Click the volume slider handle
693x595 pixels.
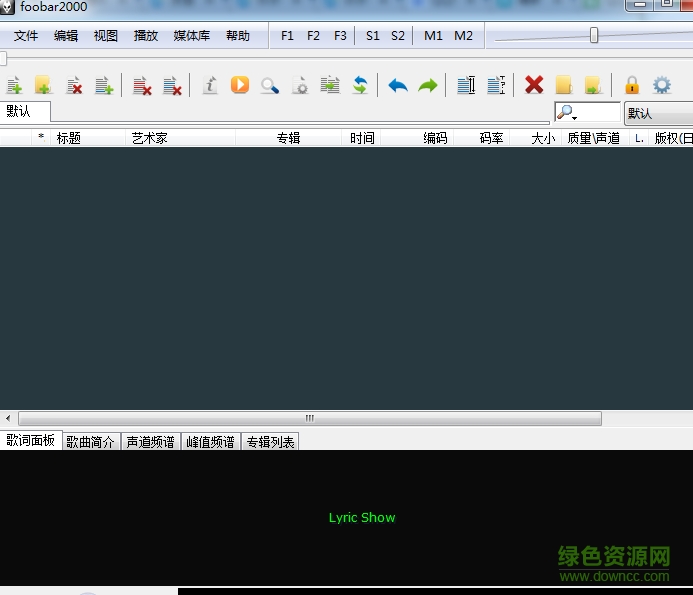click(594, 36)
